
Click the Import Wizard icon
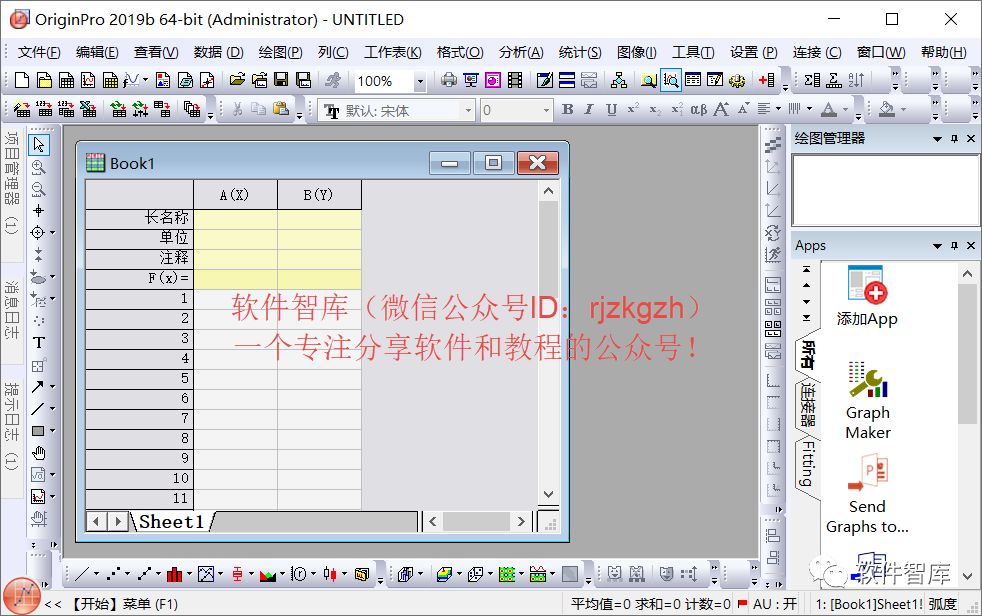click(x=22, y=110)
